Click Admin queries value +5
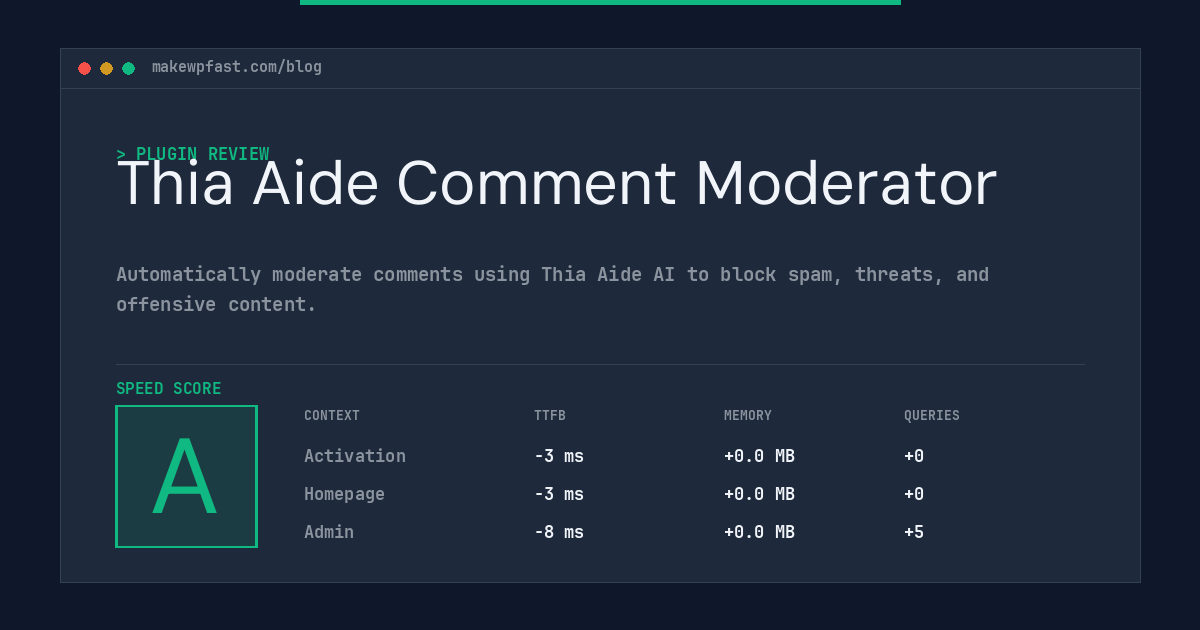 point(914,532)
